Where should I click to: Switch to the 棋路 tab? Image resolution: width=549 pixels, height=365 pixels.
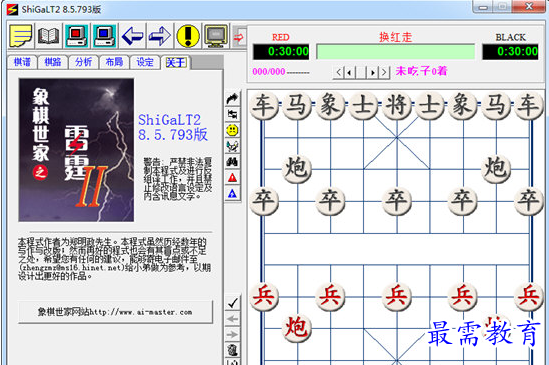pyautogui.click(x=53, y=62)
